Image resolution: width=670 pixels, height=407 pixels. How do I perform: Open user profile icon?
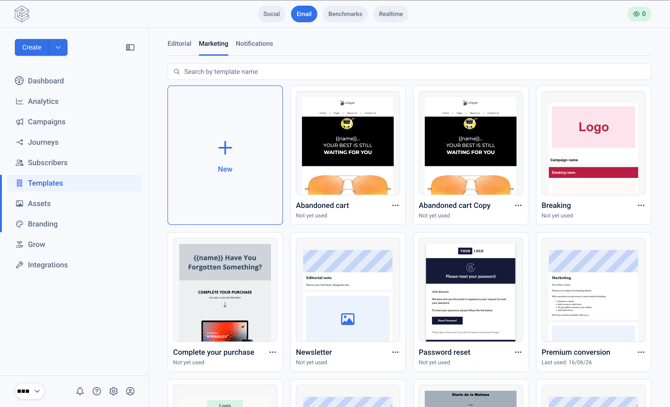130,391
